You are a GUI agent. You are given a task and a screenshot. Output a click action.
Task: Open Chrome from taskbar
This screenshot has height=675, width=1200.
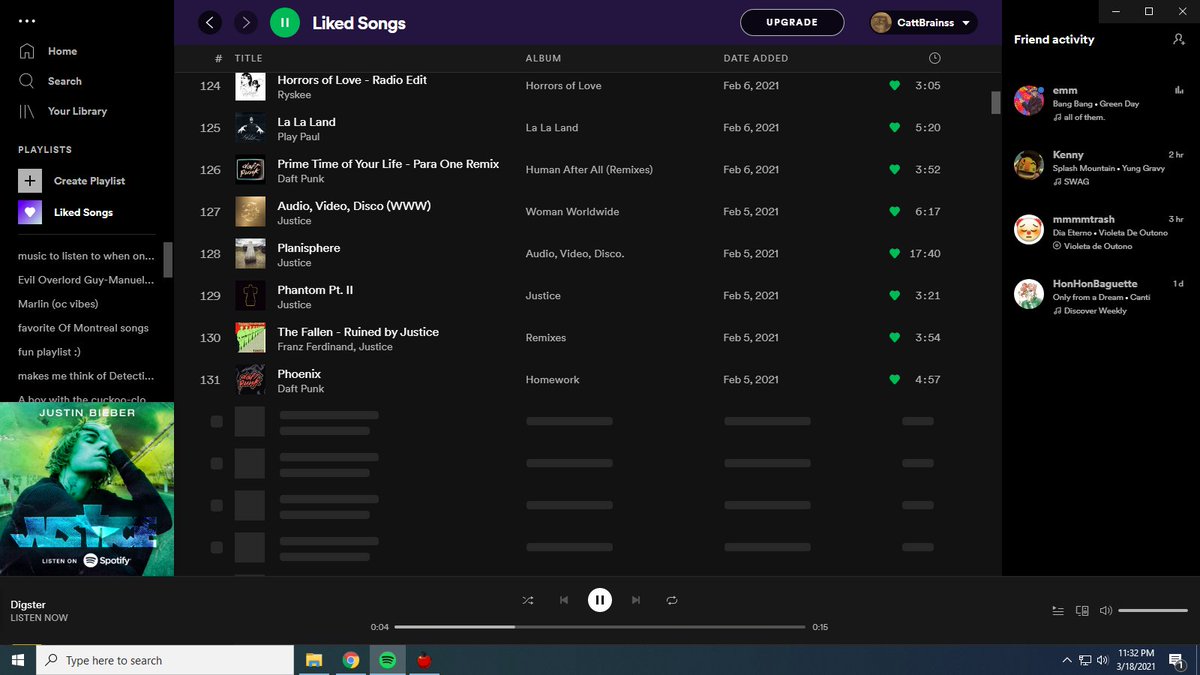click(351, 660)
